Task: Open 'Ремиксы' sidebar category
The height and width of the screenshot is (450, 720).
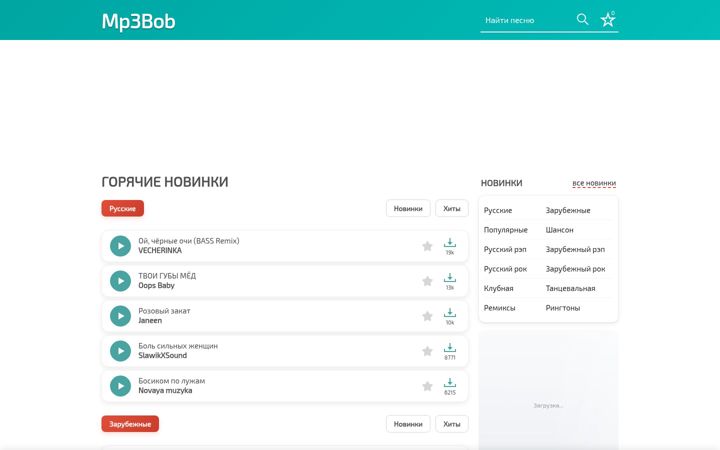Action: click(x=499, y=308)
